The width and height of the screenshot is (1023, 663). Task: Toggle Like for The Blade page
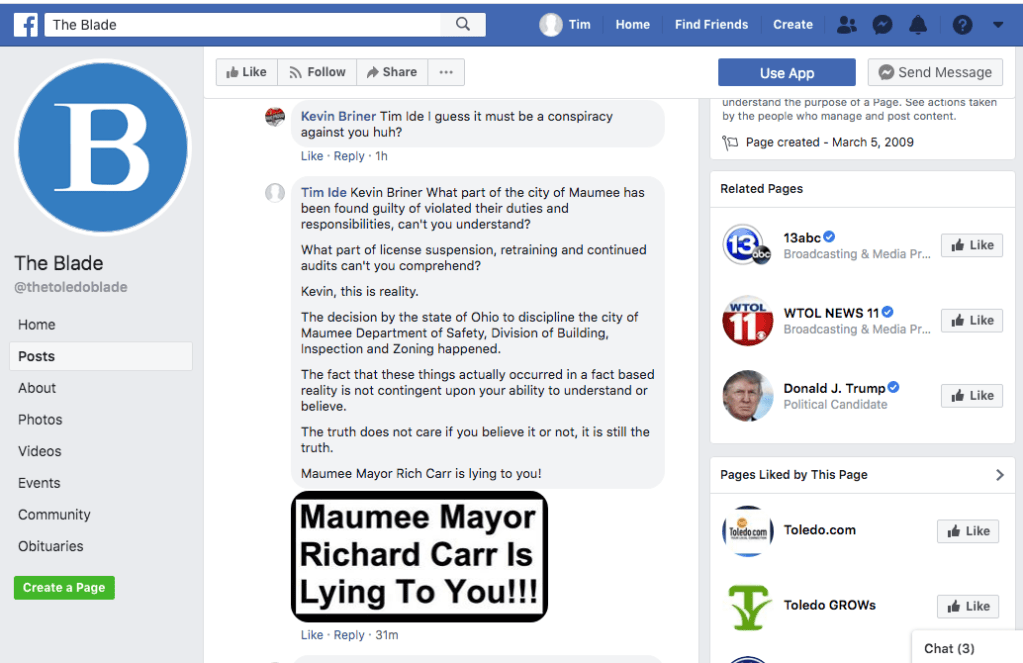click(x=246, y=72)
